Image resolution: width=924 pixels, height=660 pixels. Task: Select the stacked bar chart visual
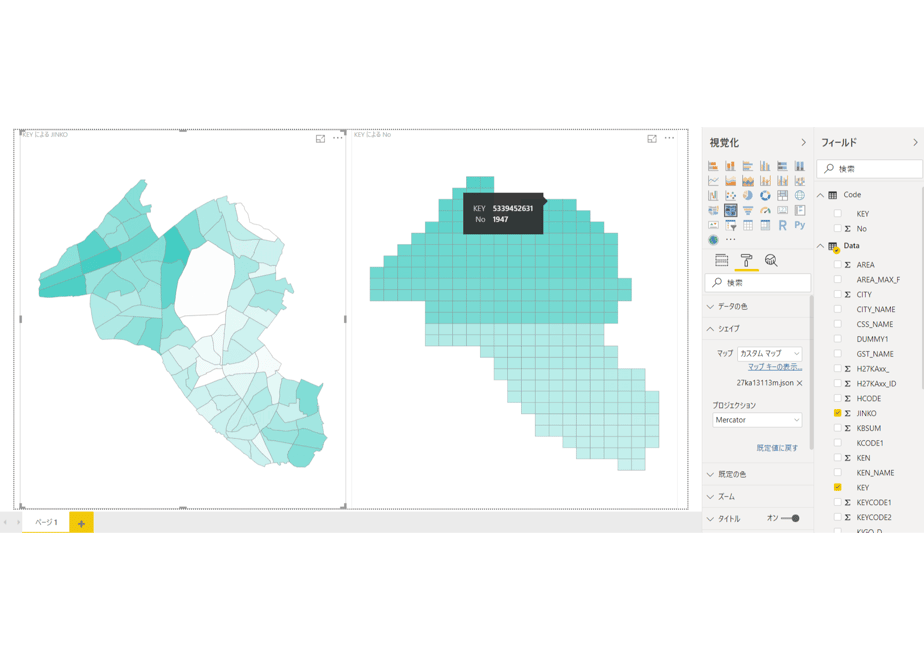713,166
